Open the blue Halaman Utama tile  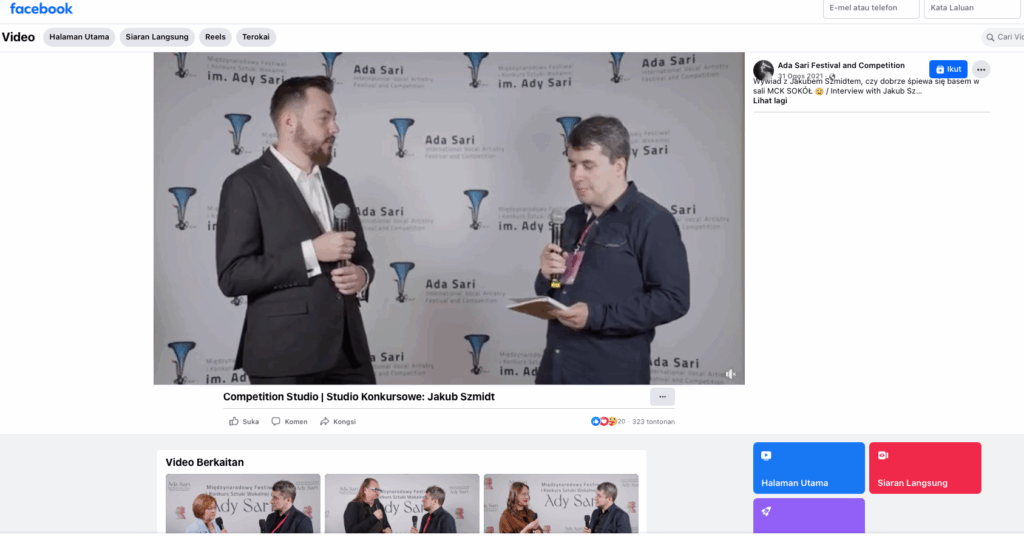[x=808, y=468]
